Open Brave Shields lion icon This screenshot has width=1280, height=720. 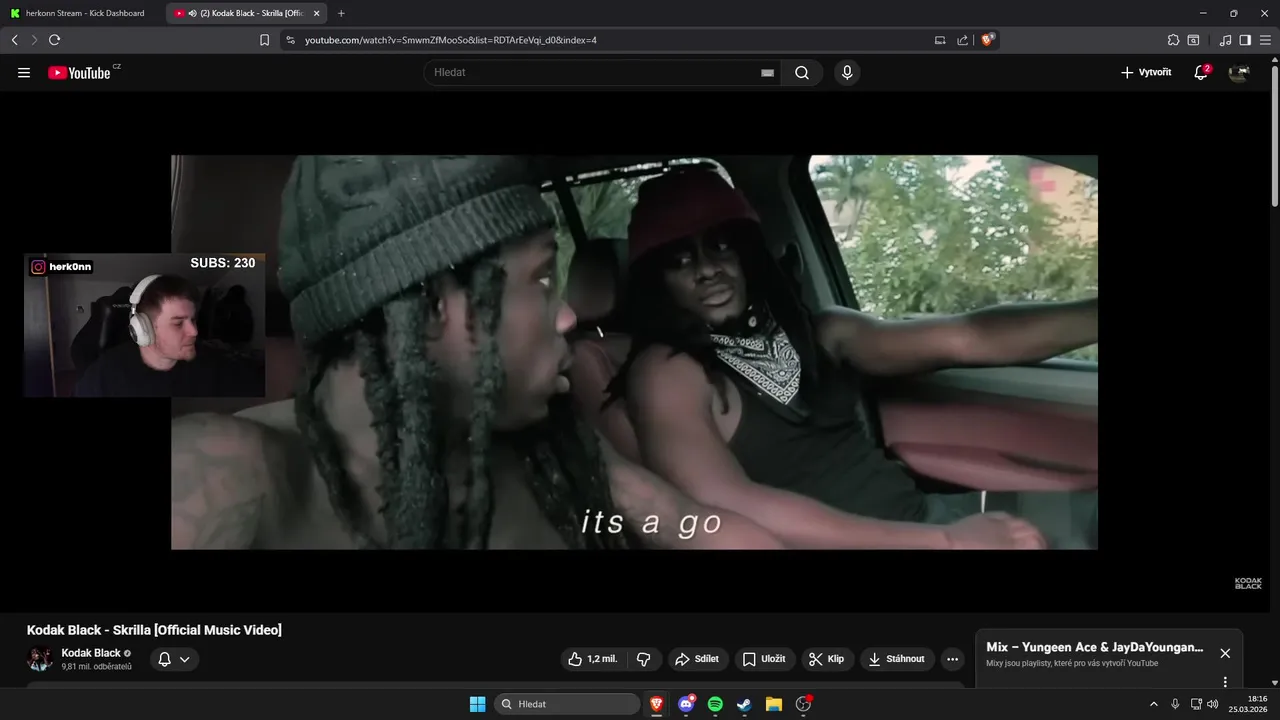click(988, 40)
